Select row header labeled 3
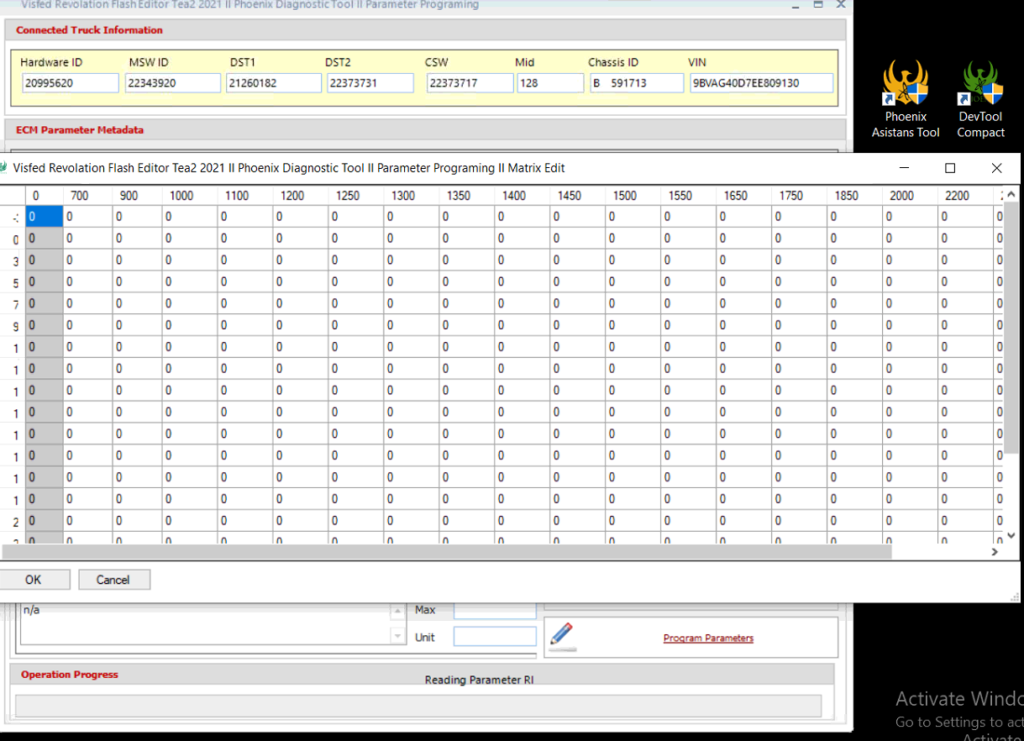 [13, 260]
